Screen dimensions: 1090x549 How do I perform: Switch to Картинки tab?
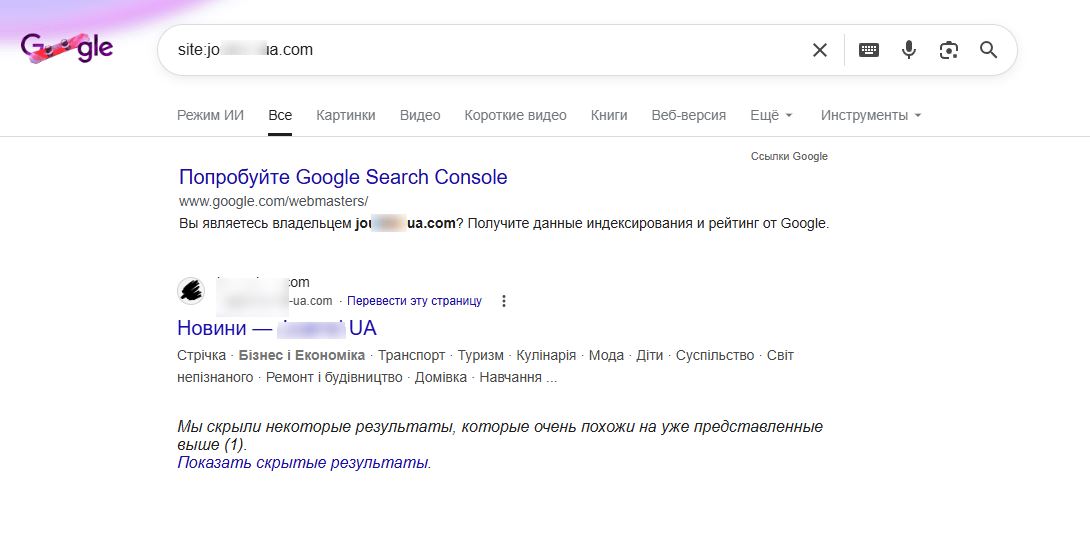click(x=345, y=115)
